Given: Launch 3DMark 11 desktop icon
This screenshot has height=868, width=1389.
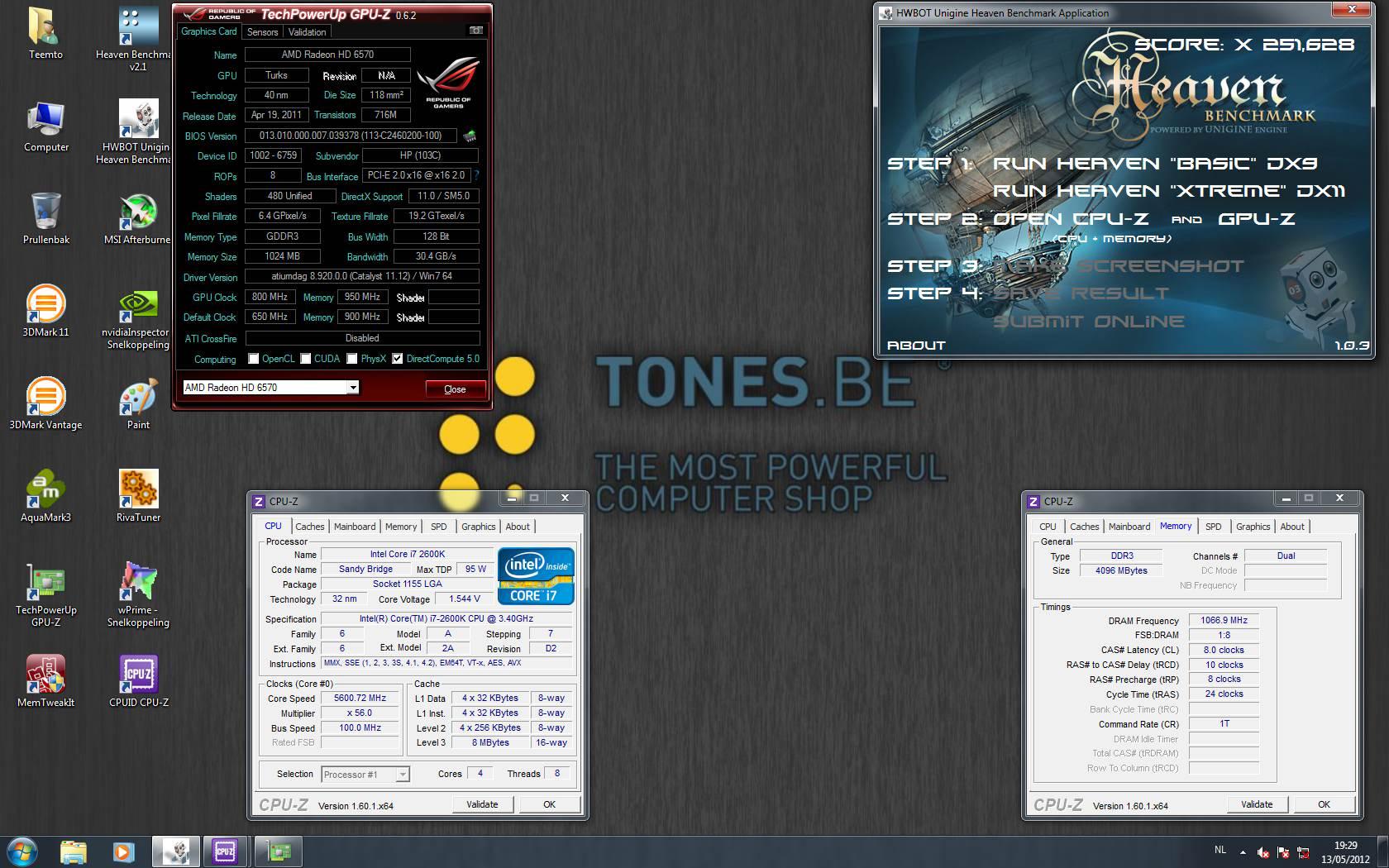Looking at the screenshot, I should point(45,312).
